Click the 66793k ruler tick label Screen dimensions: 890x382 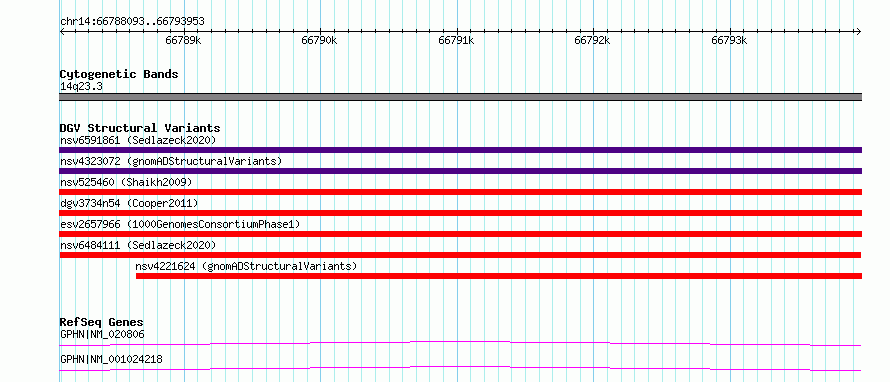pyautogui.click(x=729, y=40)
